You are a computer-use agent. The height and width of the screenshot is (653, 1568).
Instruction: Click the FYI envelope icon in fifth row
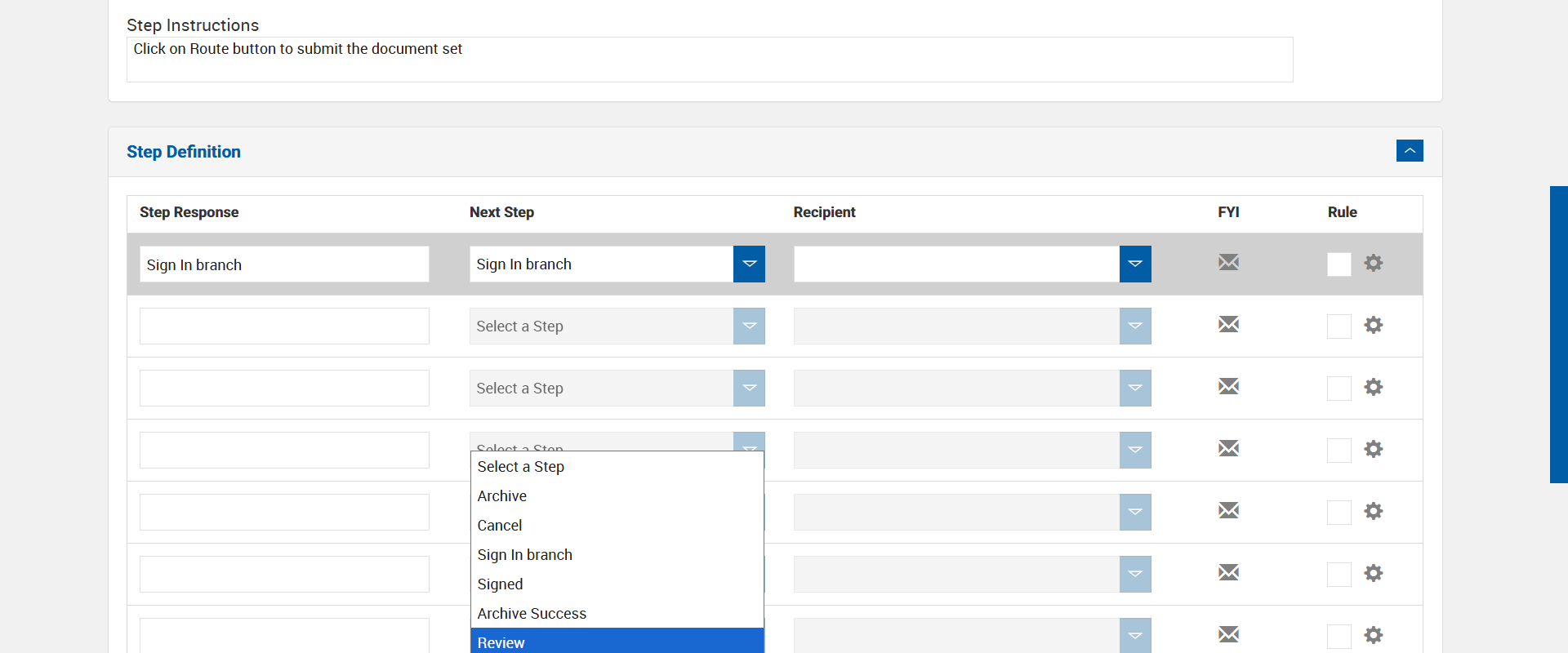[1228, 511]
